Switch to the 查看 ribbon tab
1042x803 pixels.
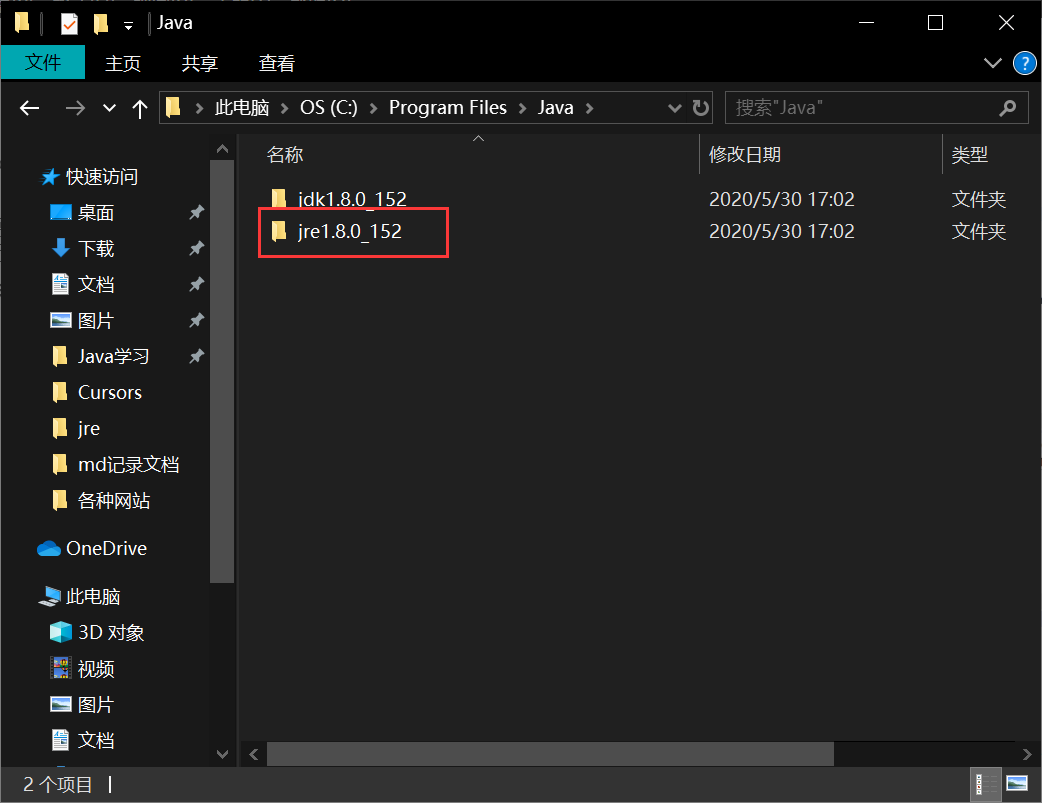click(x=276, y=63)
